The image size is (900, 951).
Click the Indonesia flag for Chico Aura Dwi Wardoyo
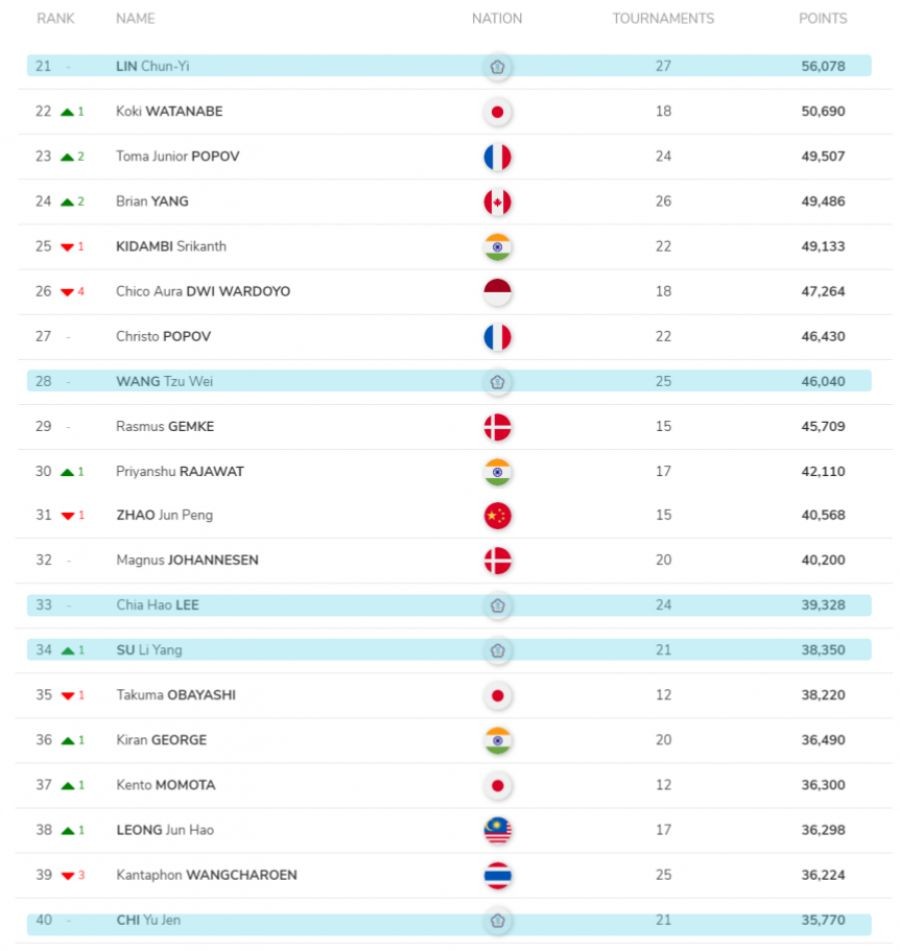tap(497, 292)
